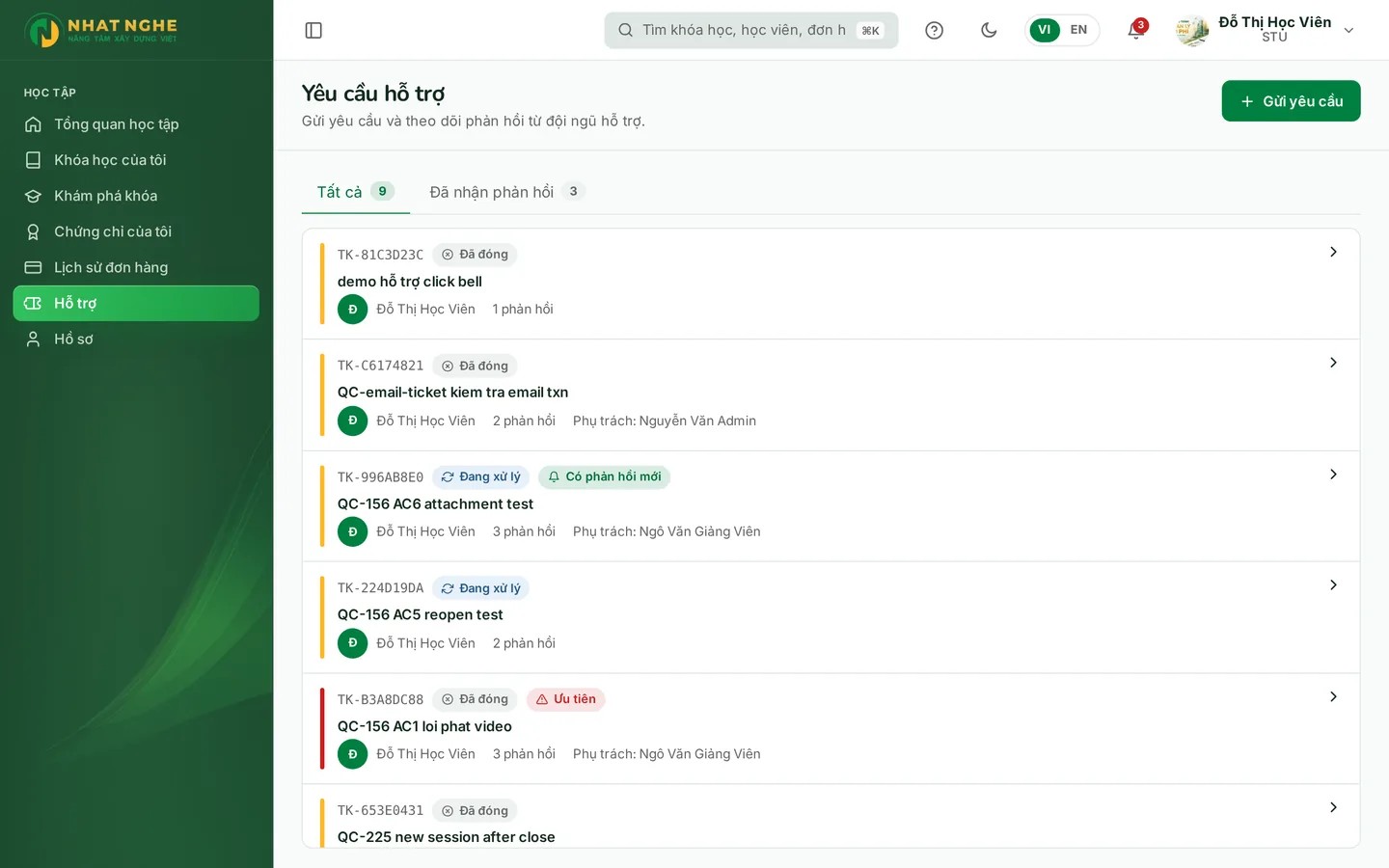The width and height of the screenshot is (1389, 868).
Task: Click Đã đóng badge on TK-653E0431
Action: tap(475, 811)
